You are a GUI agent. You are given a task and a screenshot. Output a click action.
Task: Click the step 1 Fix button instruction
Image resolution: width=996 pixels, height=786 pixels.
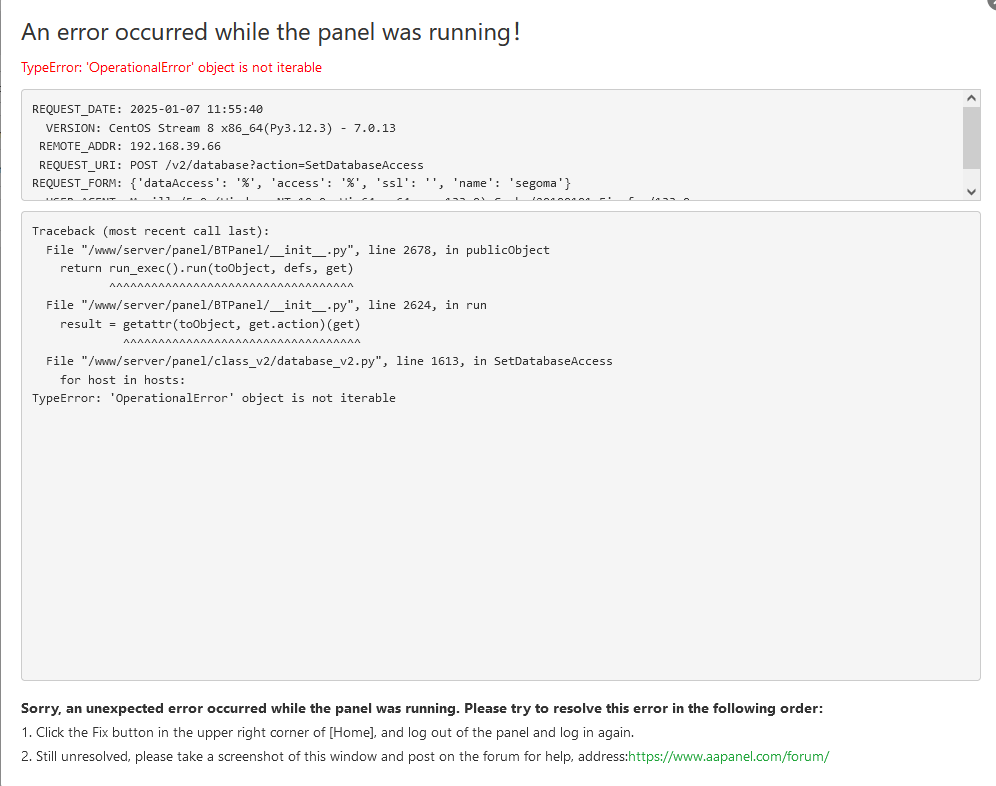(x=327, y=732)
